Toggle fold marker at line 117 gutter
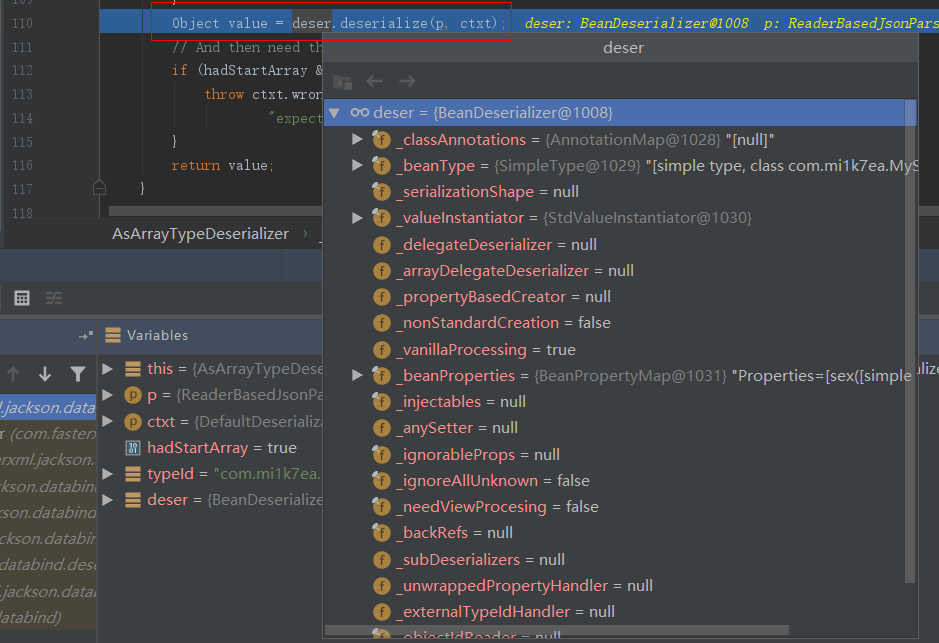The height and width of the screenshot is (643, 939). [x=98, y=187]
